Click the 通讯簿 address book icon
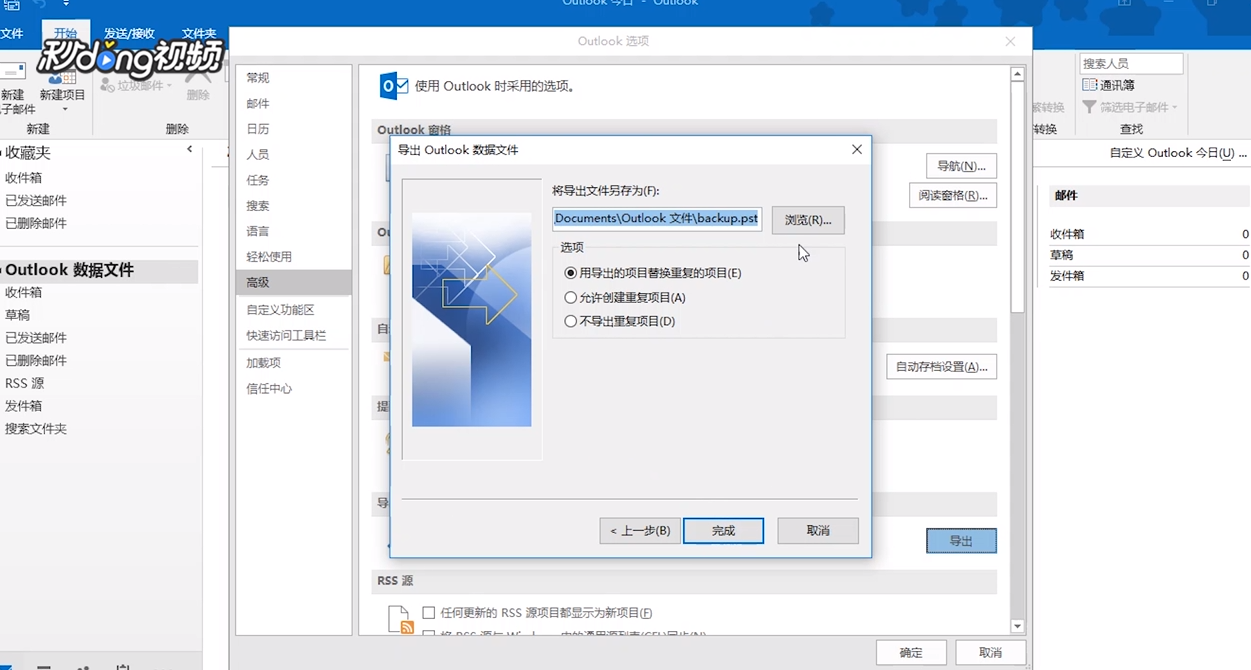Viewport: 1251px width, 670px height. tap(1090, 85)
